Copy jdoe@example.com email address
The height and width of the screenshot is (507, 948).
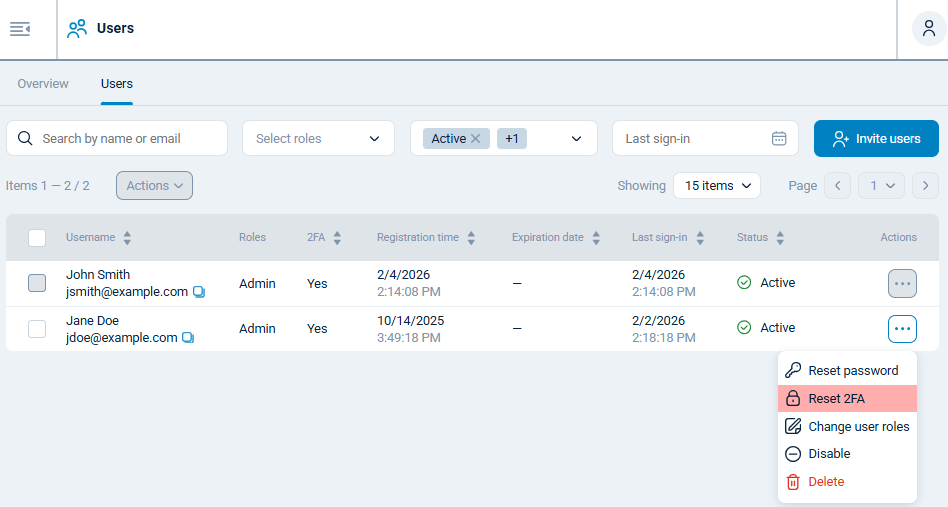point(188,338)
